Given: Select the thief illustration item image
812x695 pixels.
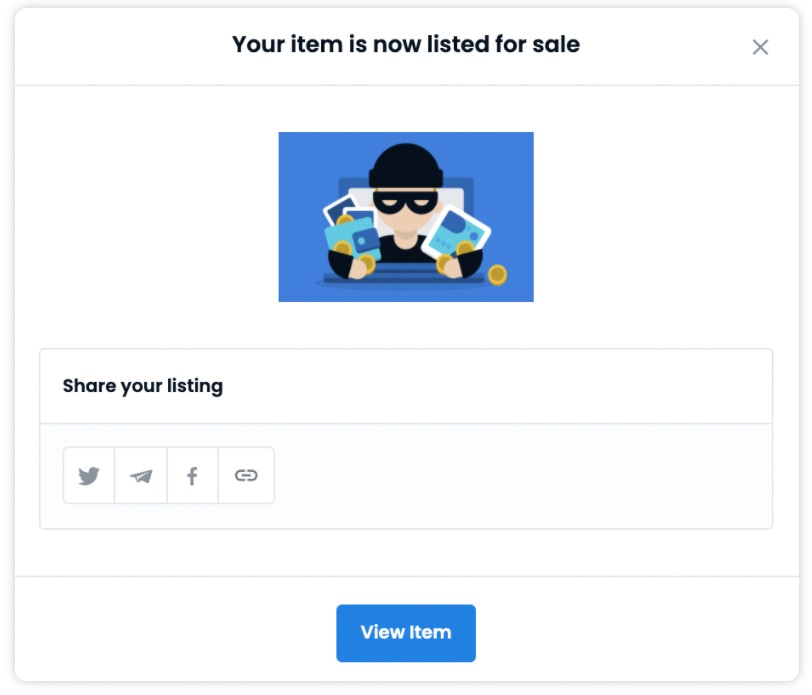Looking at the screenshot, I should tap(405, 216).
